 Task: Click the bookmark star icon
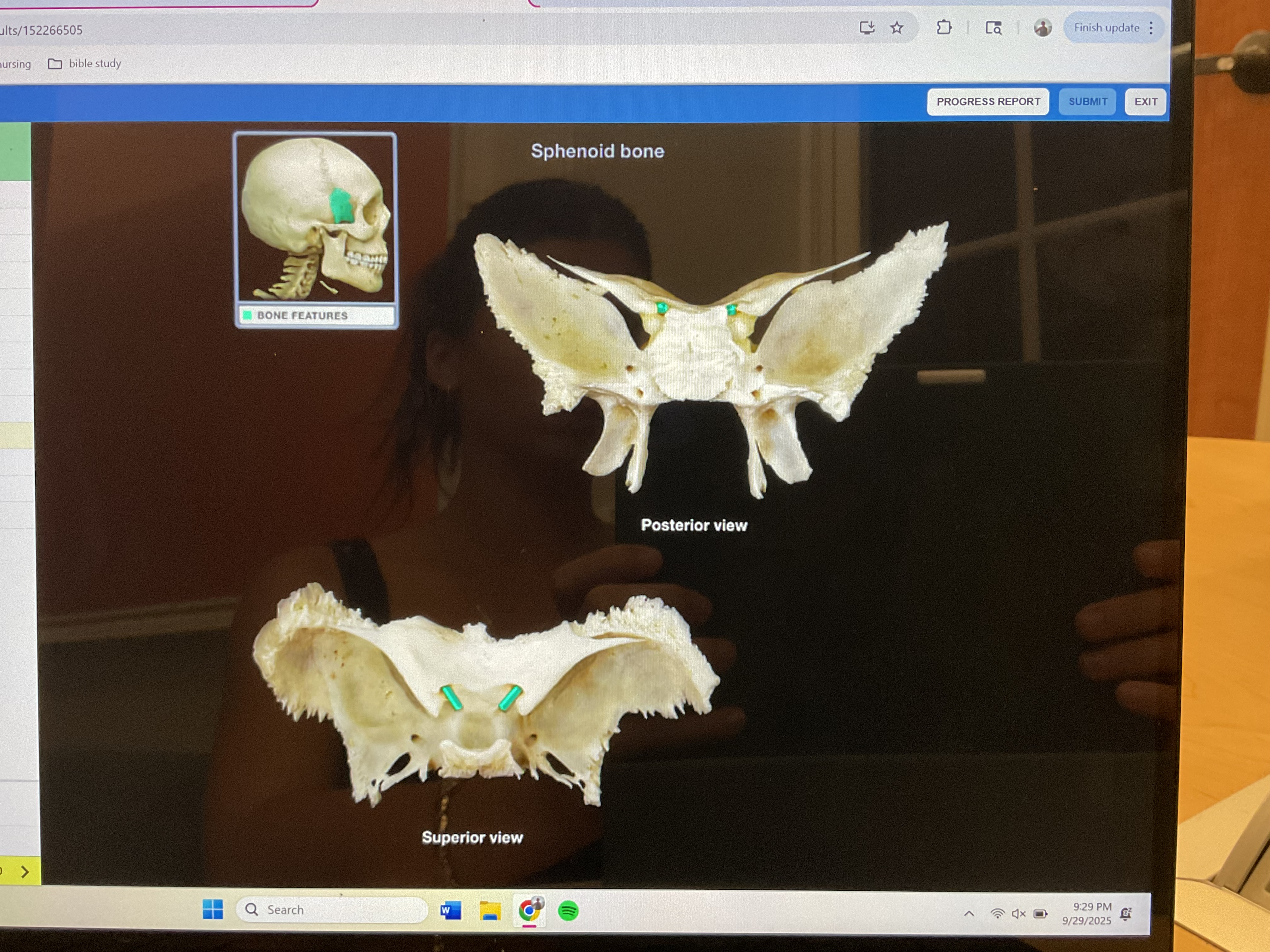tap(897, 28)
